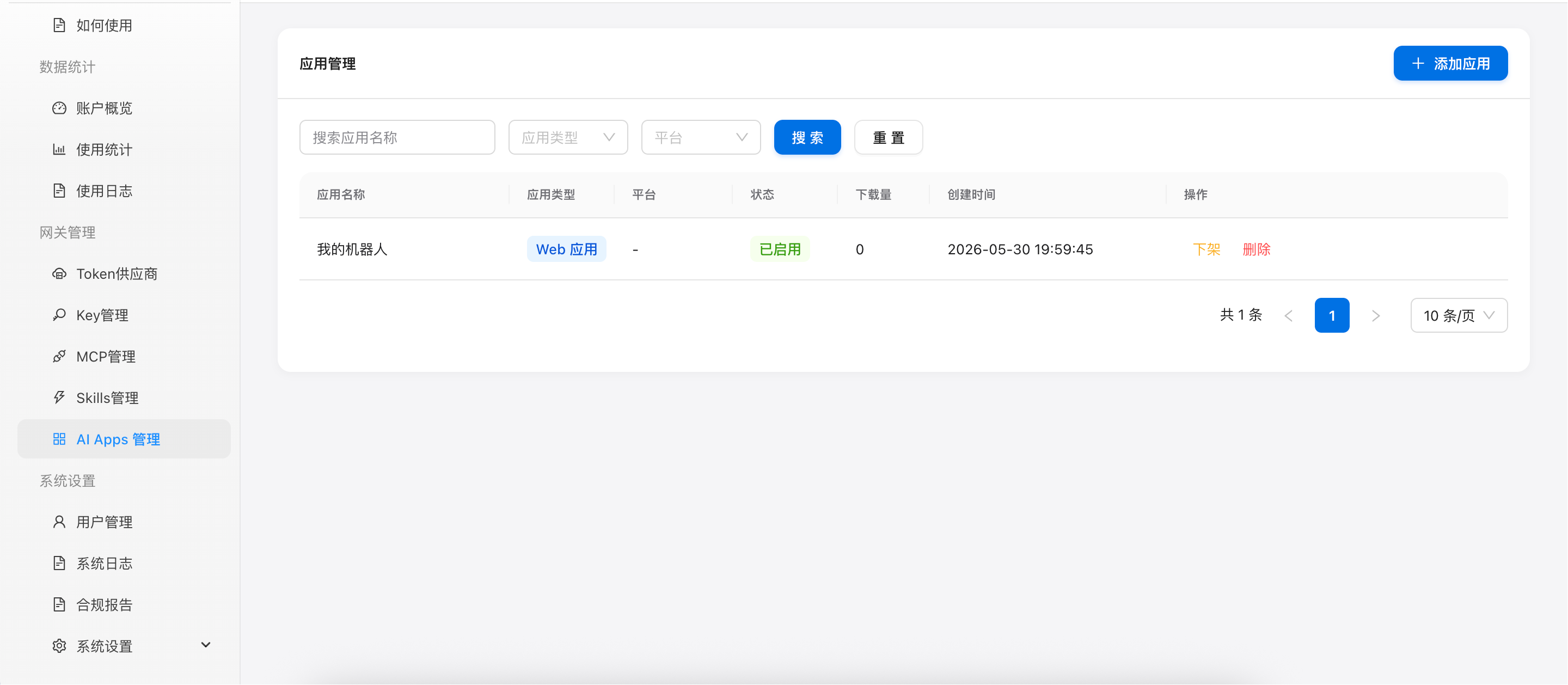Viewport: 1568px width, 685px height.
Task: Click the lightning icon beside Skills管理
Action: tap(59, 397)
